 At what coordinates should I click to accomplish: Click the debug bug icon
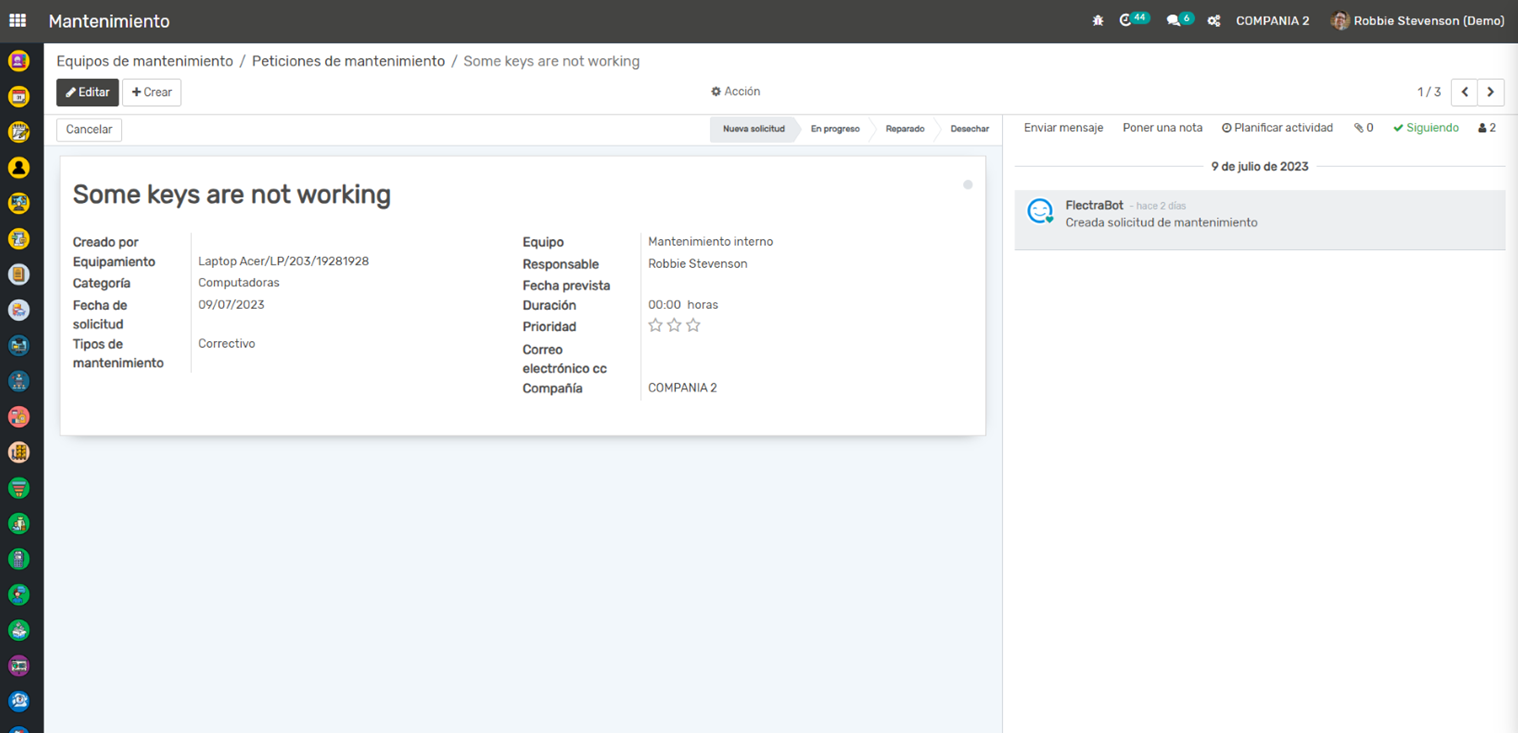[x=1098, y=21]
